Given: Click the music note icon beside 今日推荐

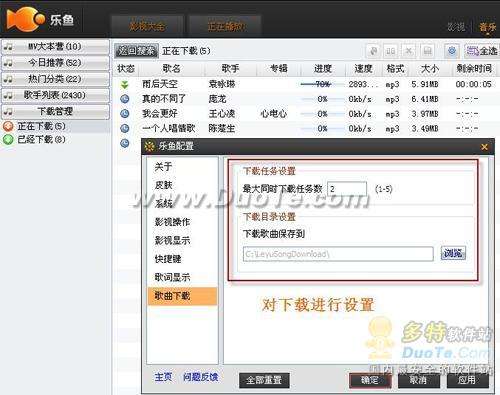Looking at the screenshot, I should point(9,63).
